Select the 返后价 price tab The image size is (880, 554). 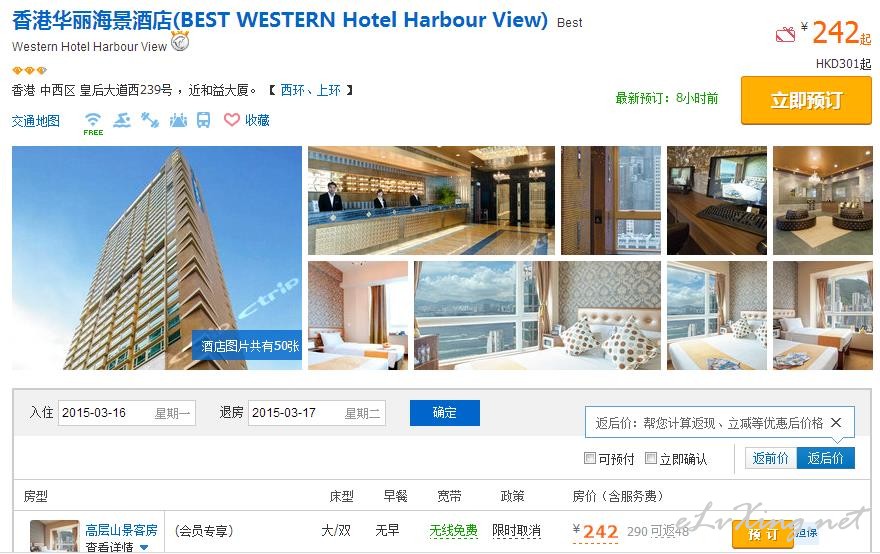826,458
